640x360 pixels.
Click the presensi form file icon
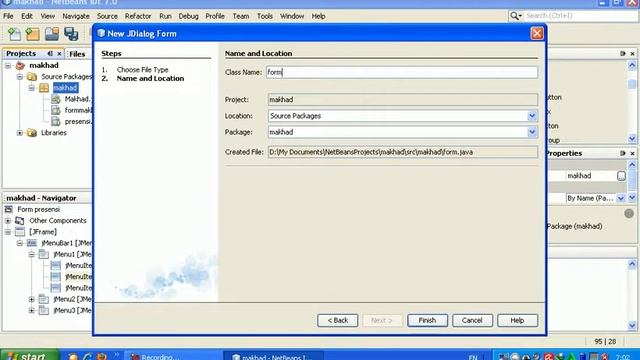(x=56, y=121)
